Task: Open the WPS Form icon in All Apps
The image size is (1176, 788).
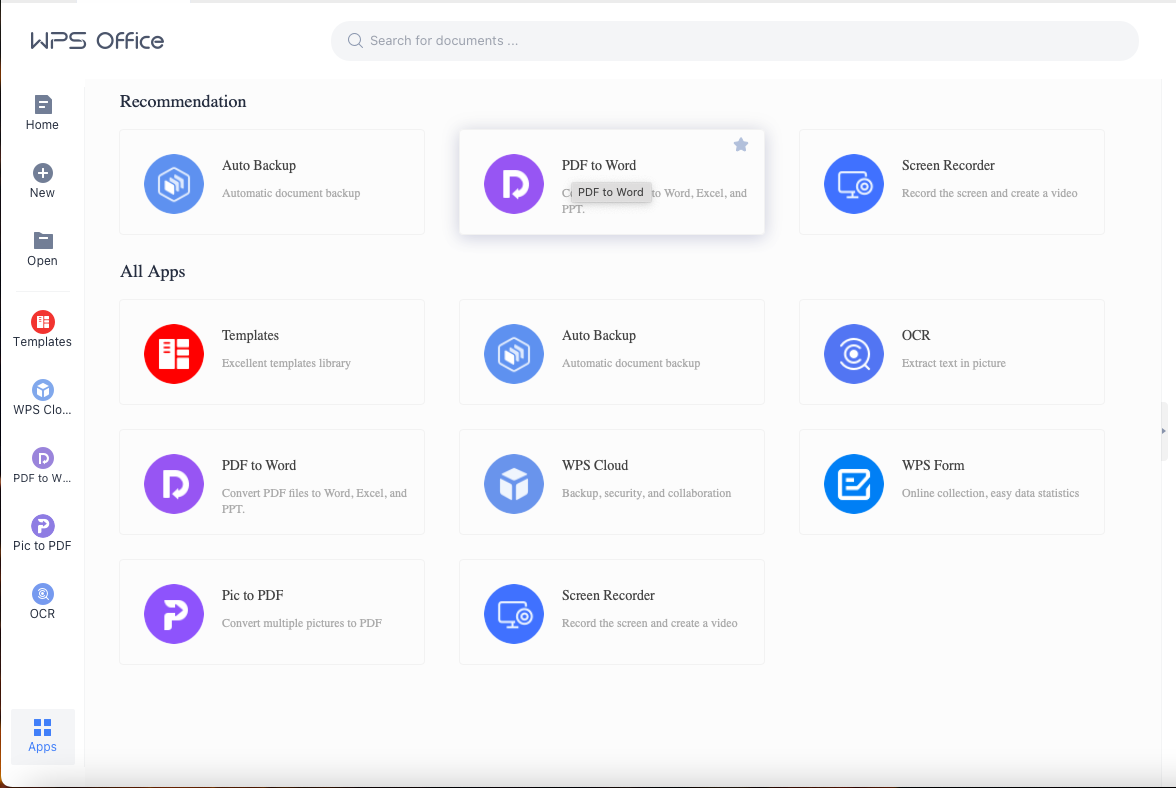Action: pyautogui.click(x=854, y=484)
